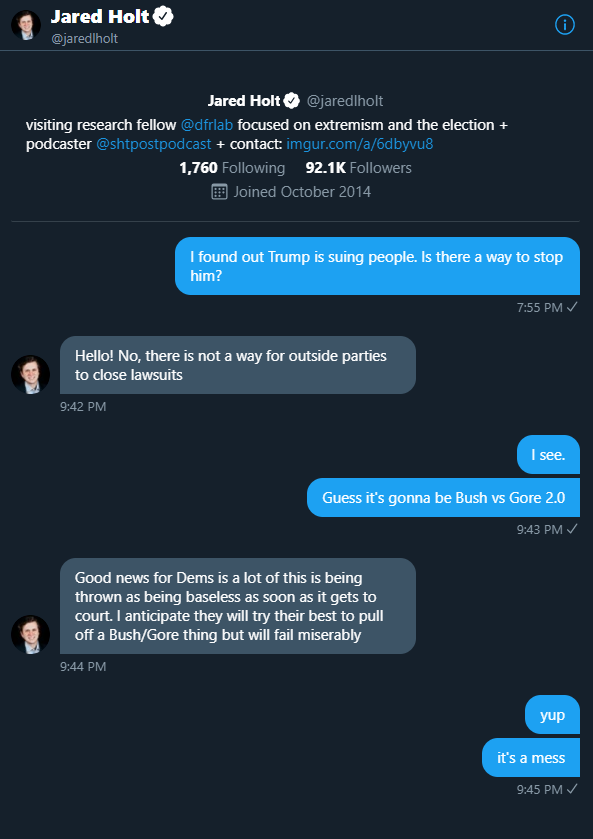
Task: Click the avatar beside the 9:44 PM message
Action: click(31, 634)
